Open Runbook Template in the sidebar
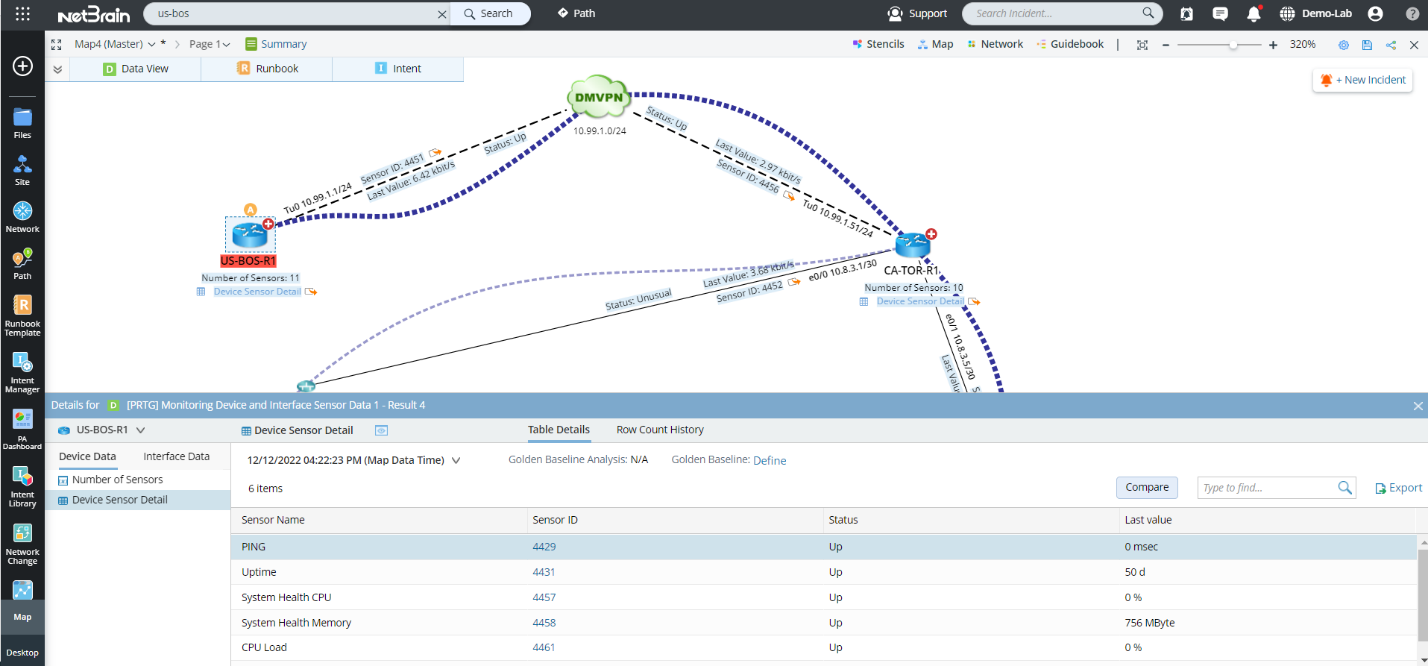The height and width of the screenshot is (666, 1428). click(x=22, y=316)
